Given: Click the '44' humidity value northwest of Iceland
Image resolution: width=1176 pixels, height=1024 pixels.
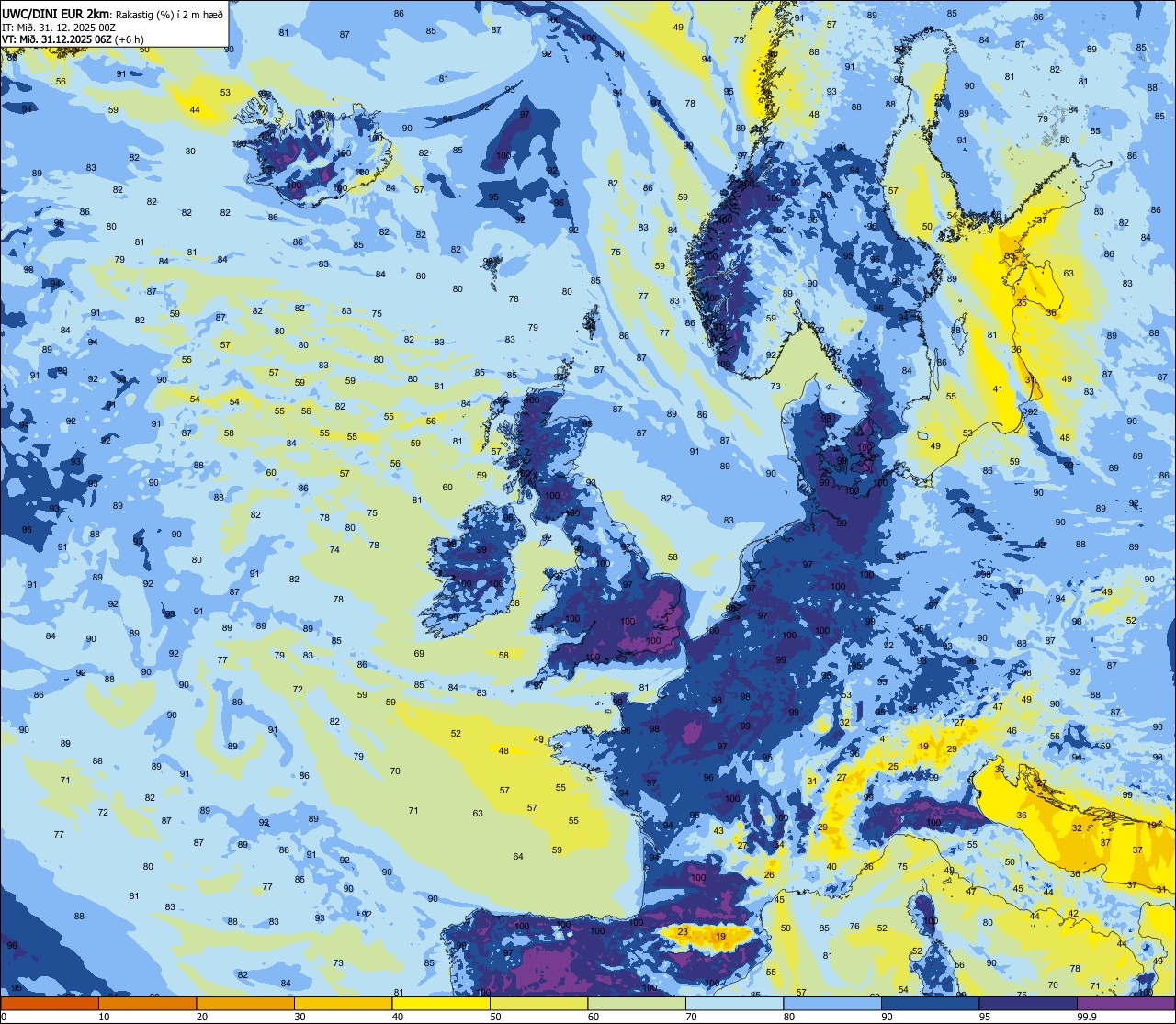Looking at the screenshot, I should [x=195, y=110].
